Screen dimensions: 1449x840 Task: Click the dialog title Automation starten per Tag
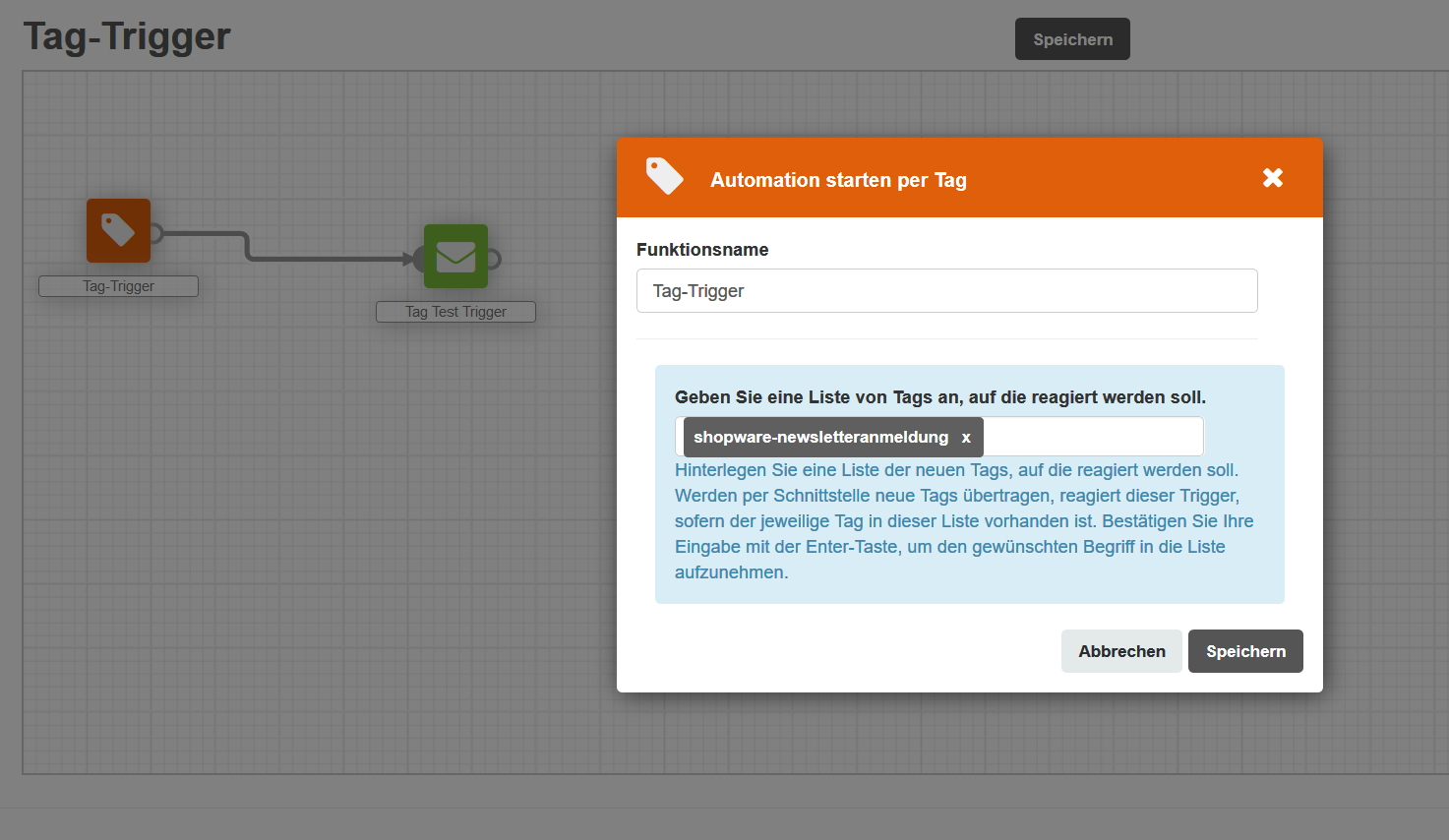838,180
